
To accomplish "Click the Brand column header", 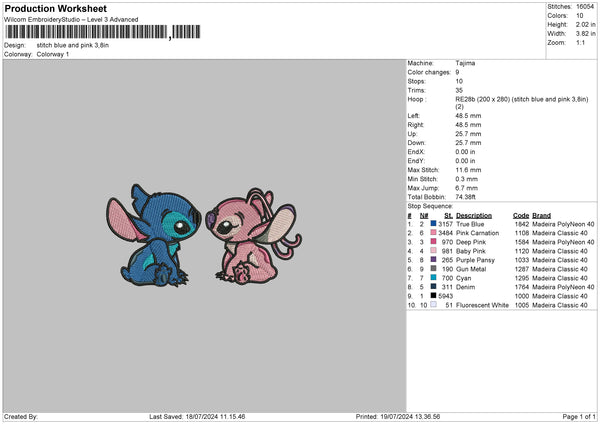I will [x=541, y=215].
